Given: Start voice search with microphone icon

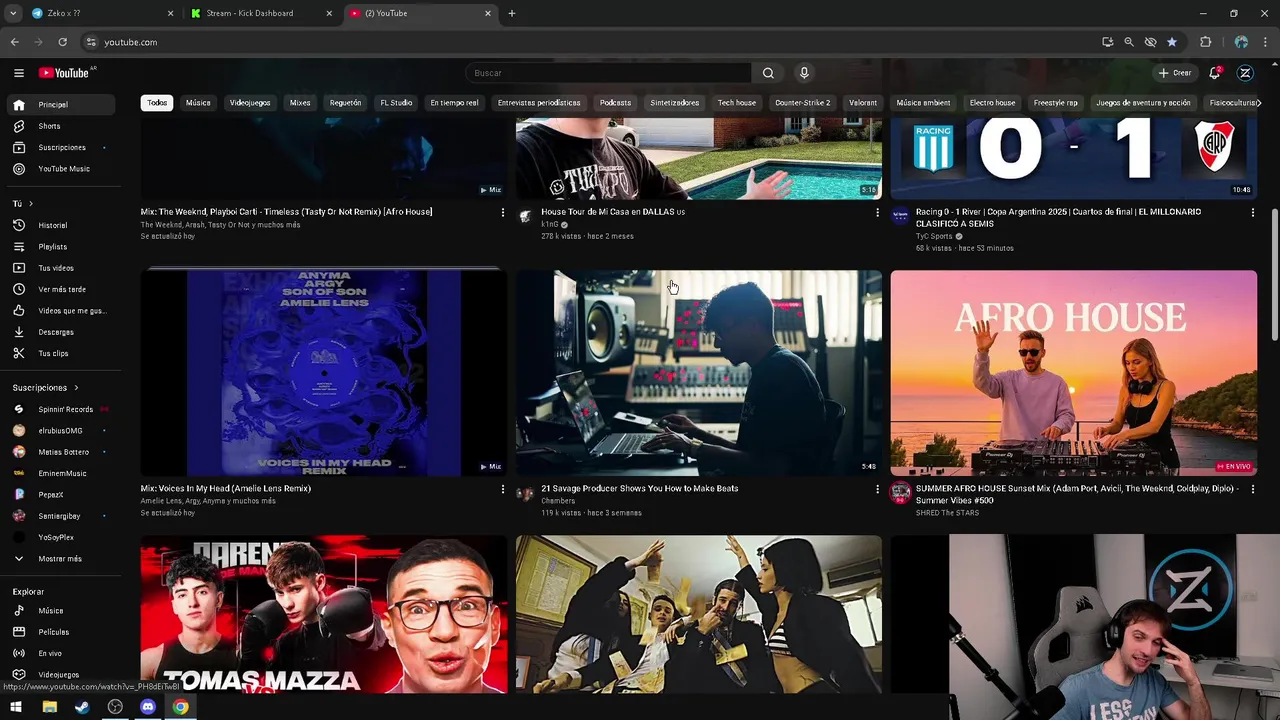Looking at the screenshot, I should click(804, 73).
